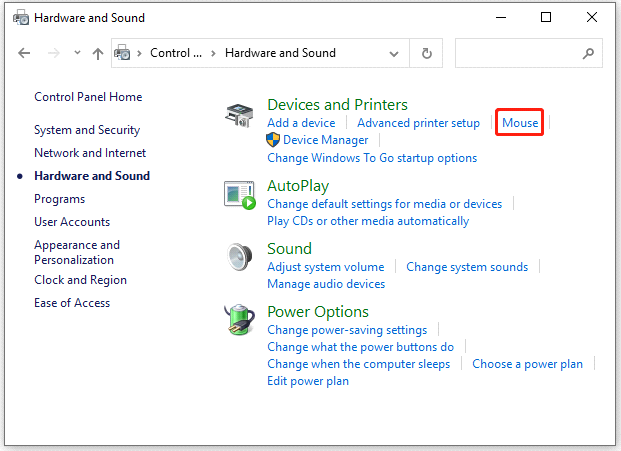Open Programs category in sidebar

coord(59,199)
